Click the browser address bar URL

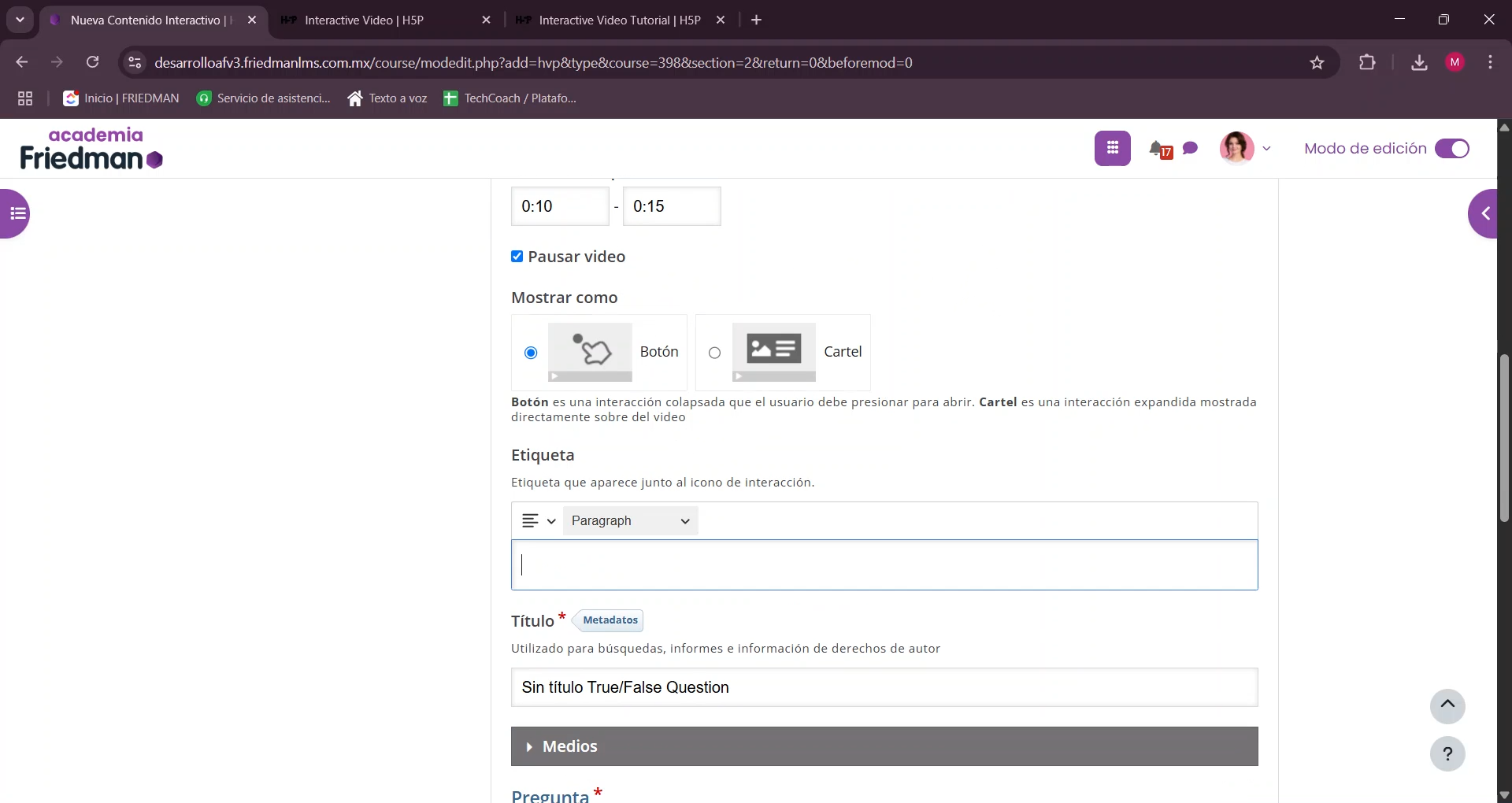(533, 63)
